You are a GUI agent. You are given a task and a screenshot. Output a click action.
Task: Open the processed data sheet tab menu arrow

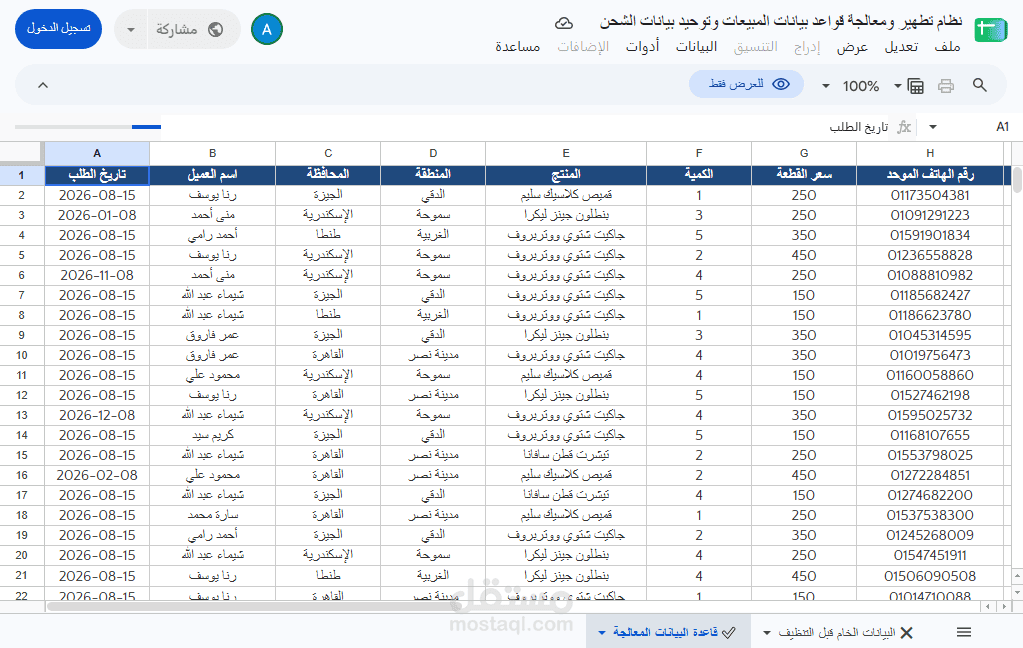[602, 632]
